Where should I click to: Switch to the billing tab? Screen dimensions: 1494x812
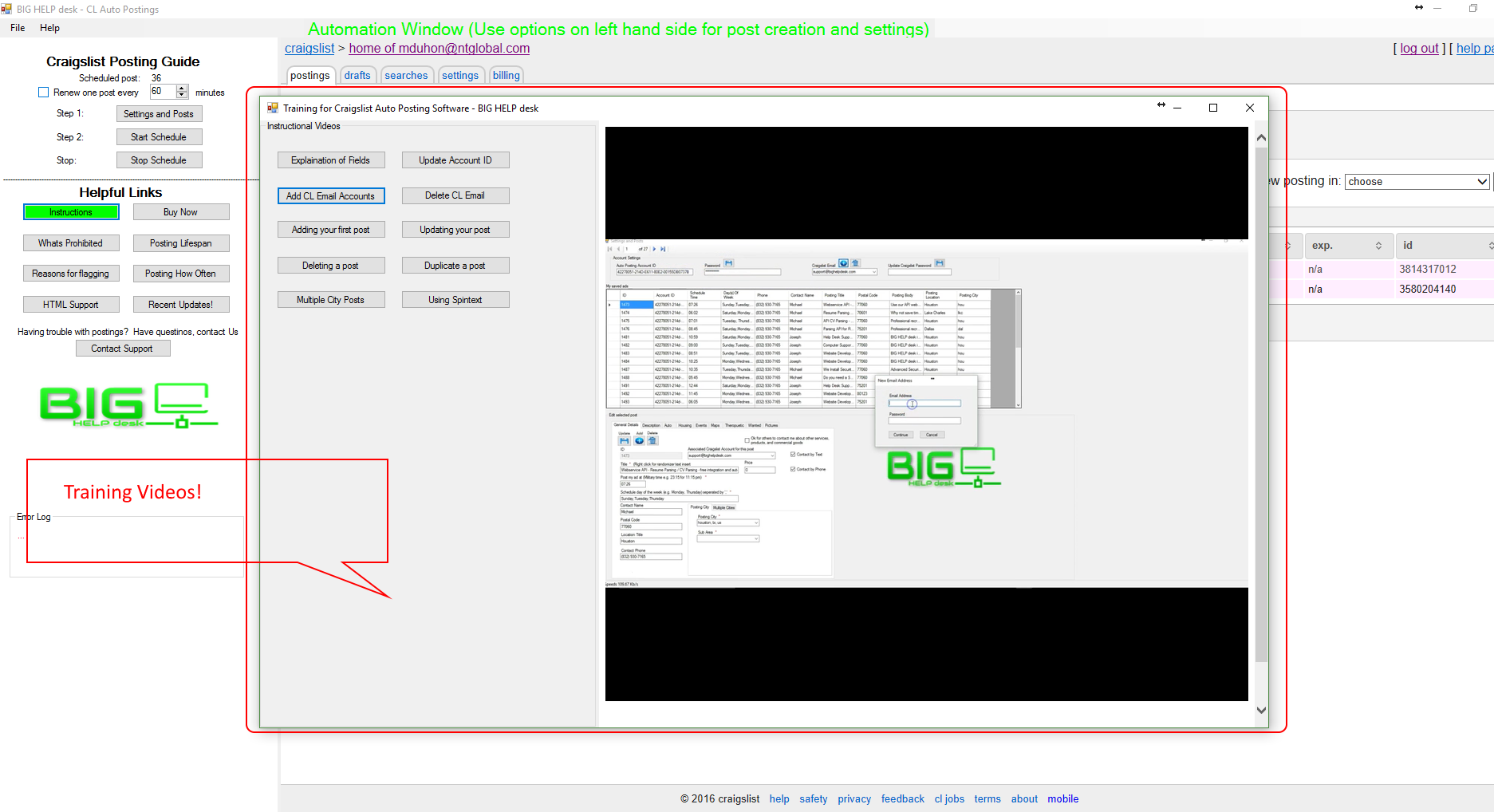[506, 75]
